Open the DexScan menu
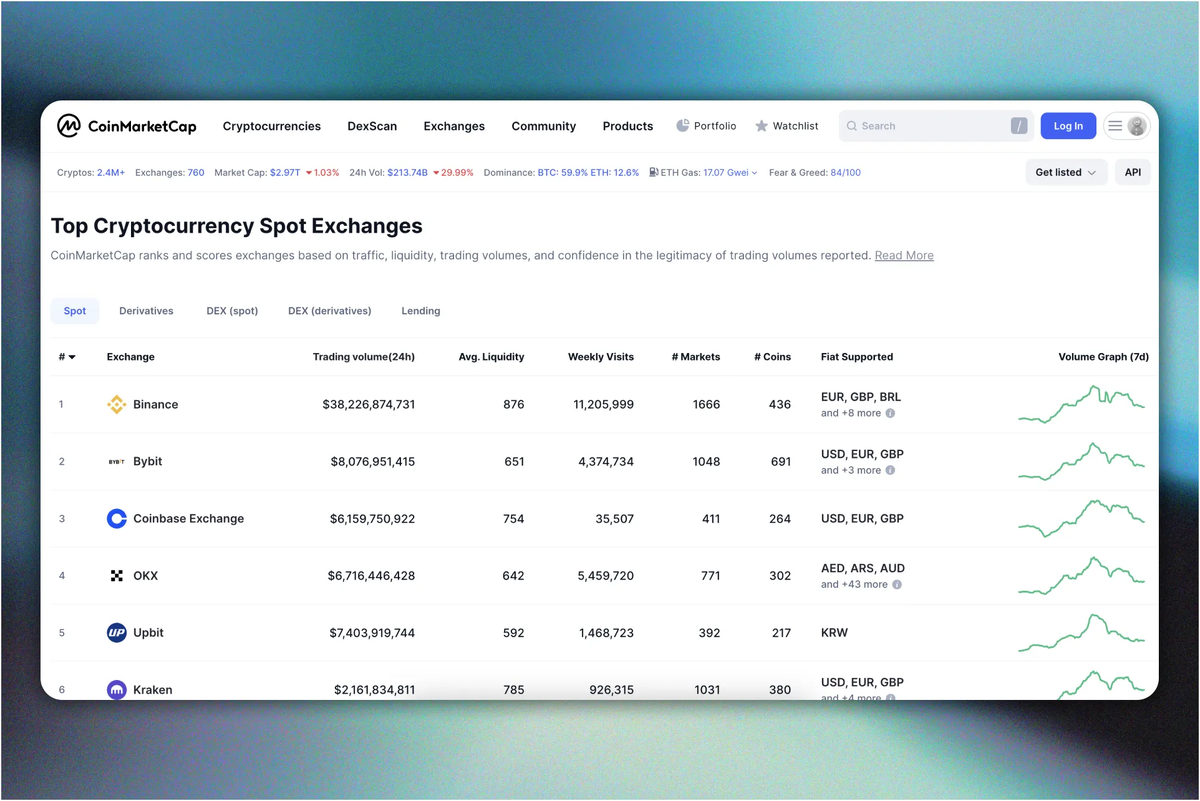Screen dimensions: 1200x801 pos(372,126)
